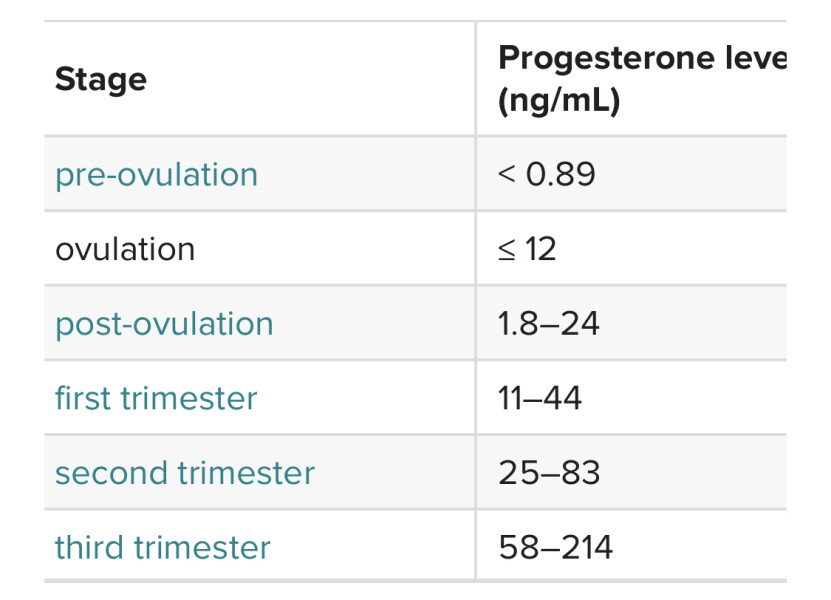The image size is (831, 600).
Task: Select the 11–44 first trimester value
Action: tap(540, 398)
